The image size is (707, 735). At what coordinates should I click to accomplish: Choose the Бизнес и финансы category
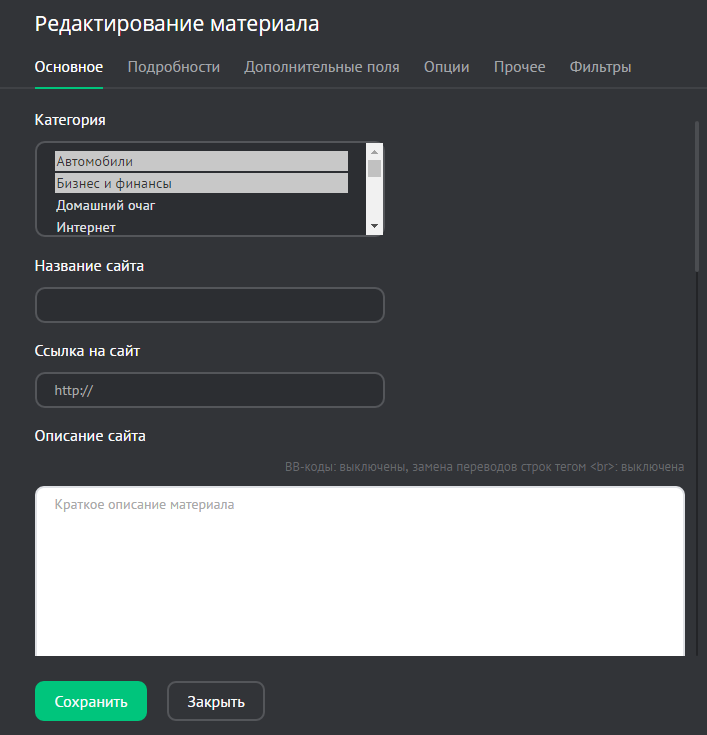pos(200,184)
